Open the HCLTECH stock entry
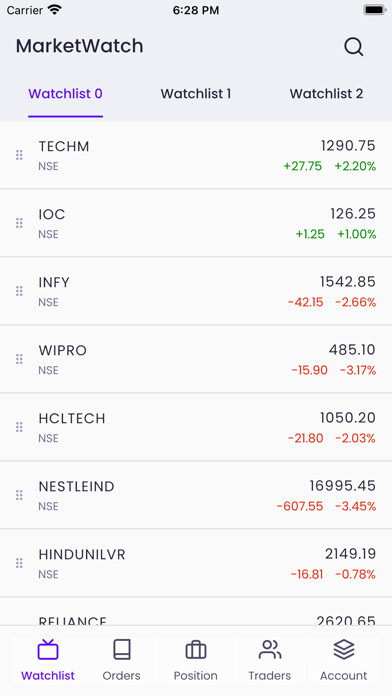Viewport: 392px width, 696px height. pyautogui.click(x=196, y=427)
